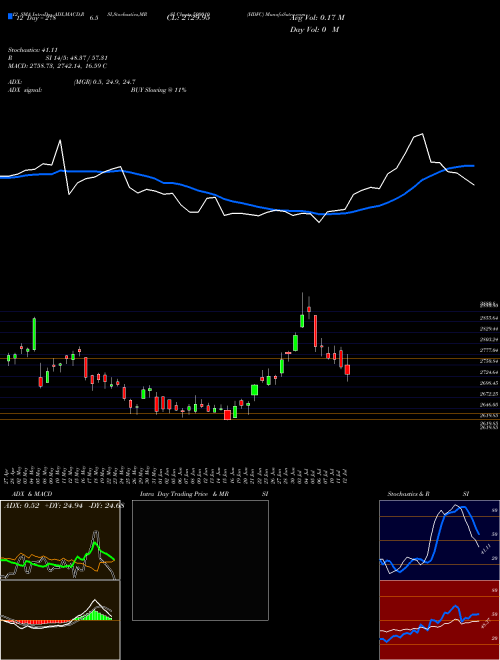Click the 2777.64 price axis label
500x660 pixels.
pyautogui.click(x=489, y=350)
